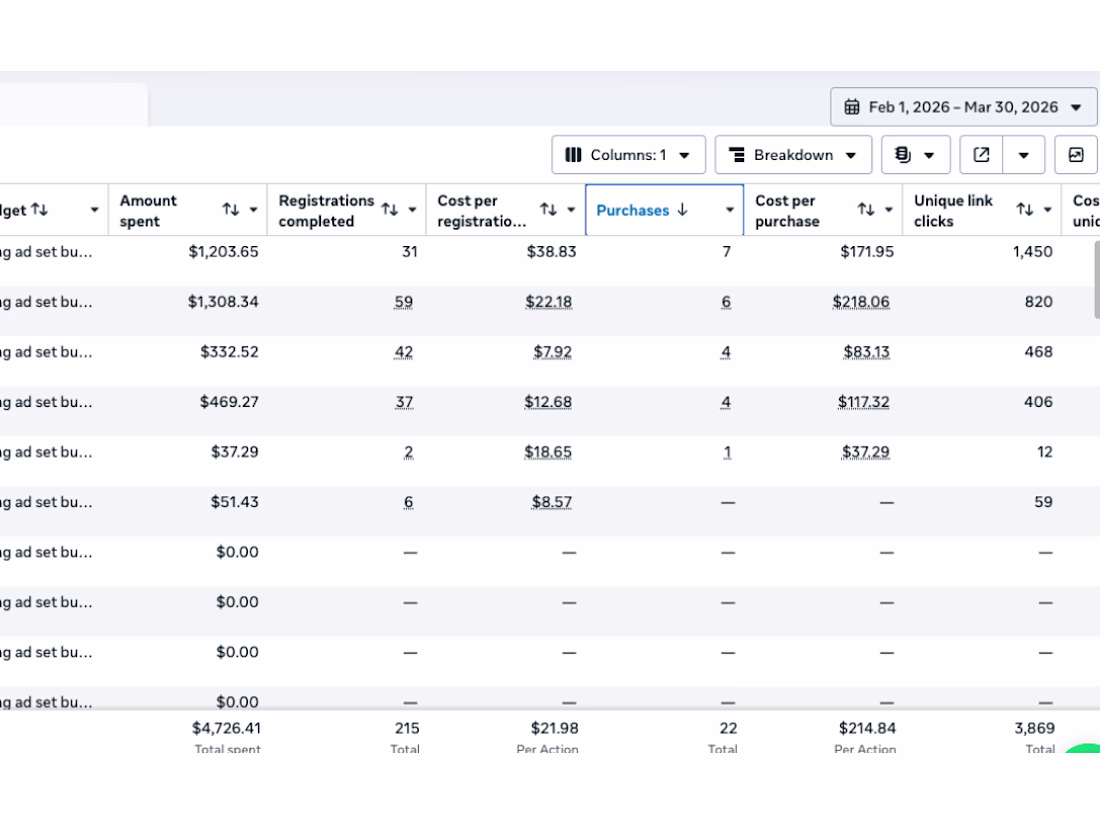Open the date range Feb 1 – Mar 30 picker
Screen dimensions: 1100x825
pyautogui.click(x=963, y=107)
